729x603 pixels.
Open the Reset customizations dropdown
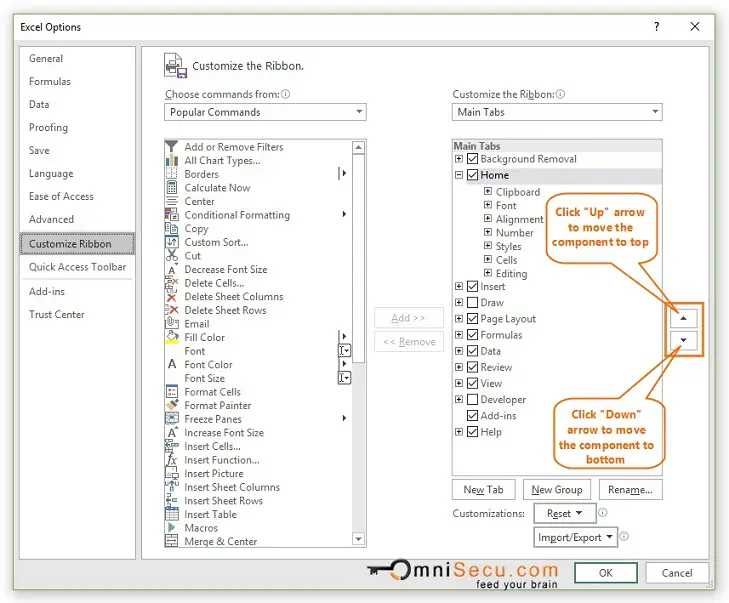[565, 513]
